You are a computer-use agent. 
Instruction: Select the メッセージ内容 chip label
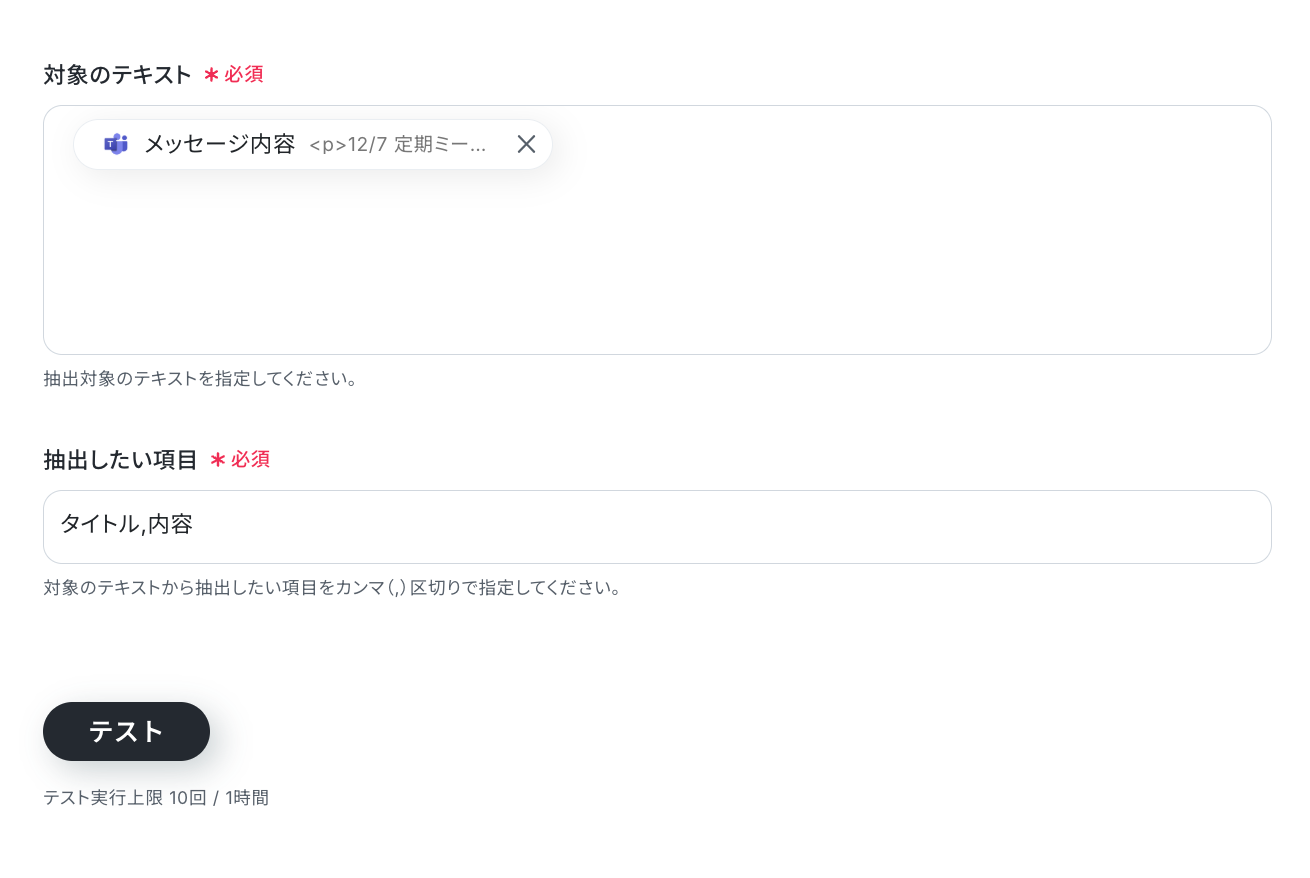pyautogui.click(x=220, y=144)
